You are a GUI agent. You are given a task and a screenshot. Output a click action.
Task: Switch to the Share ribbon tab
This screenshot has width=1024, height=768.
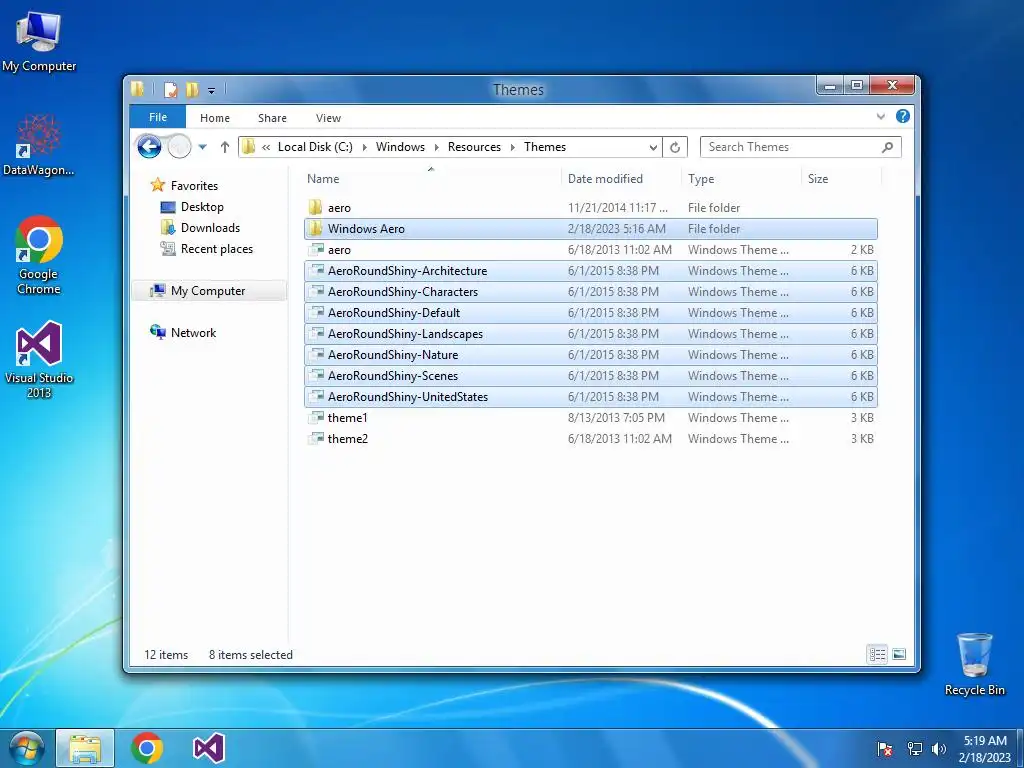(x=272, y=118)
